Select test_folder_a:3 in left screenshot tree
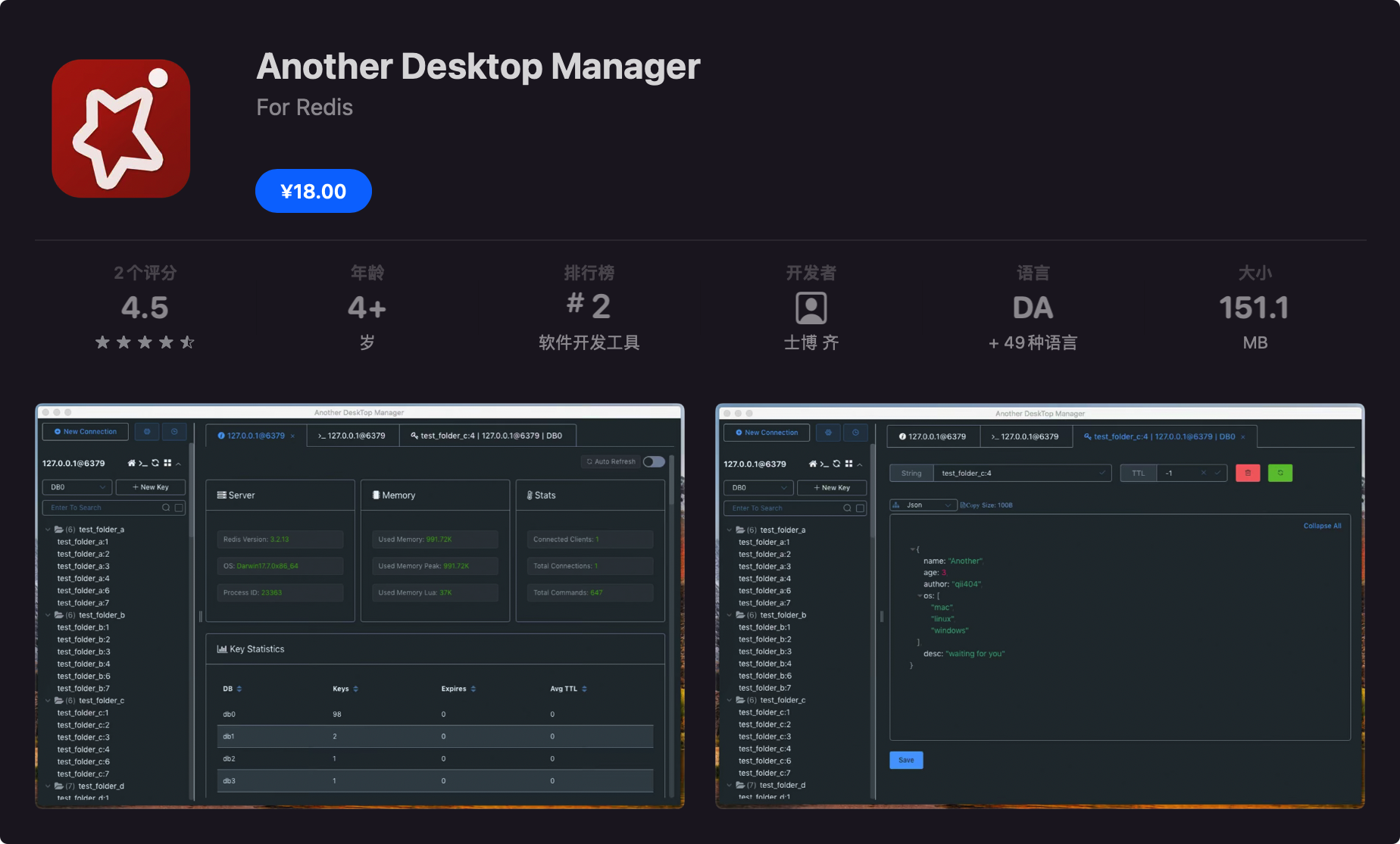The image size is (1400, 844). 83,566
